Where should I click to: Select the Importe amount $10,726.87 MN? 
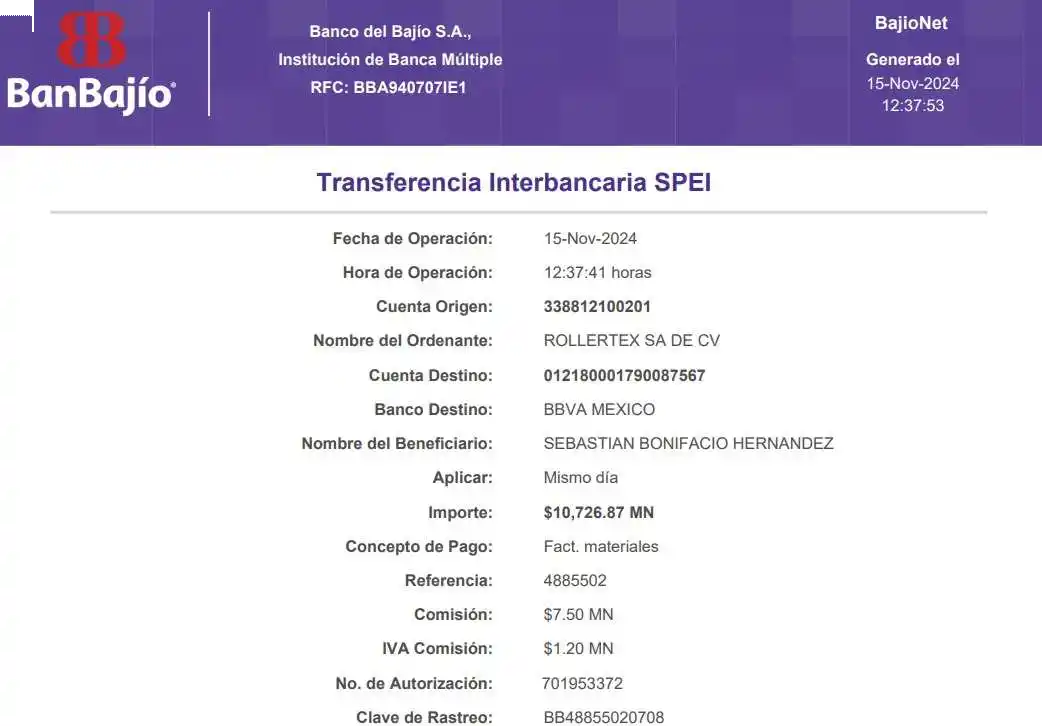click(598, 513)
